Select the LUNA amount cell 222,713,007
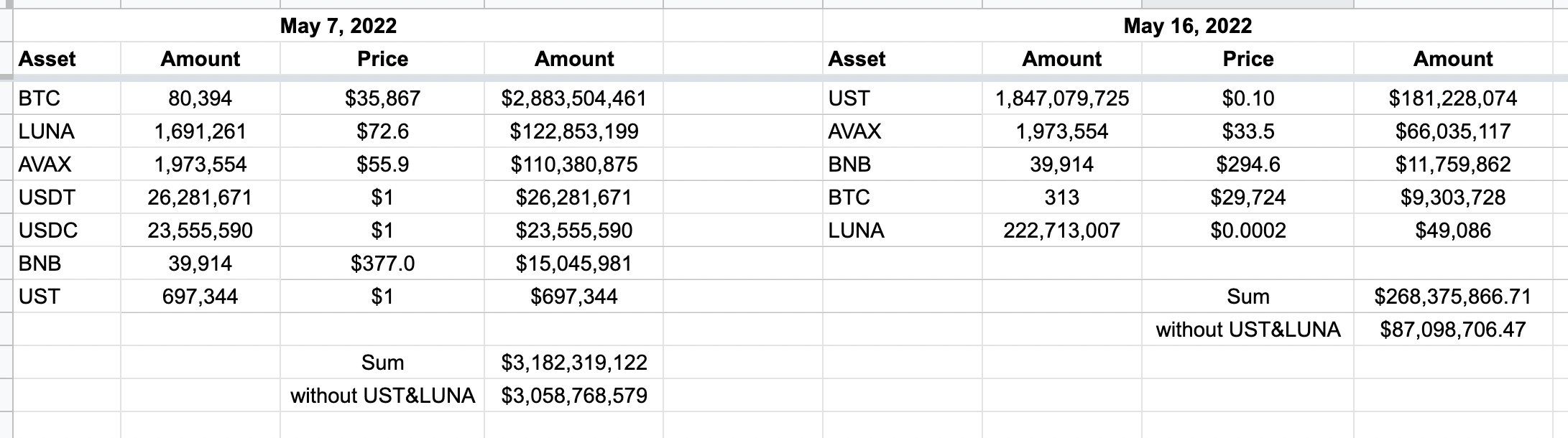 [x=1061, y=230]
